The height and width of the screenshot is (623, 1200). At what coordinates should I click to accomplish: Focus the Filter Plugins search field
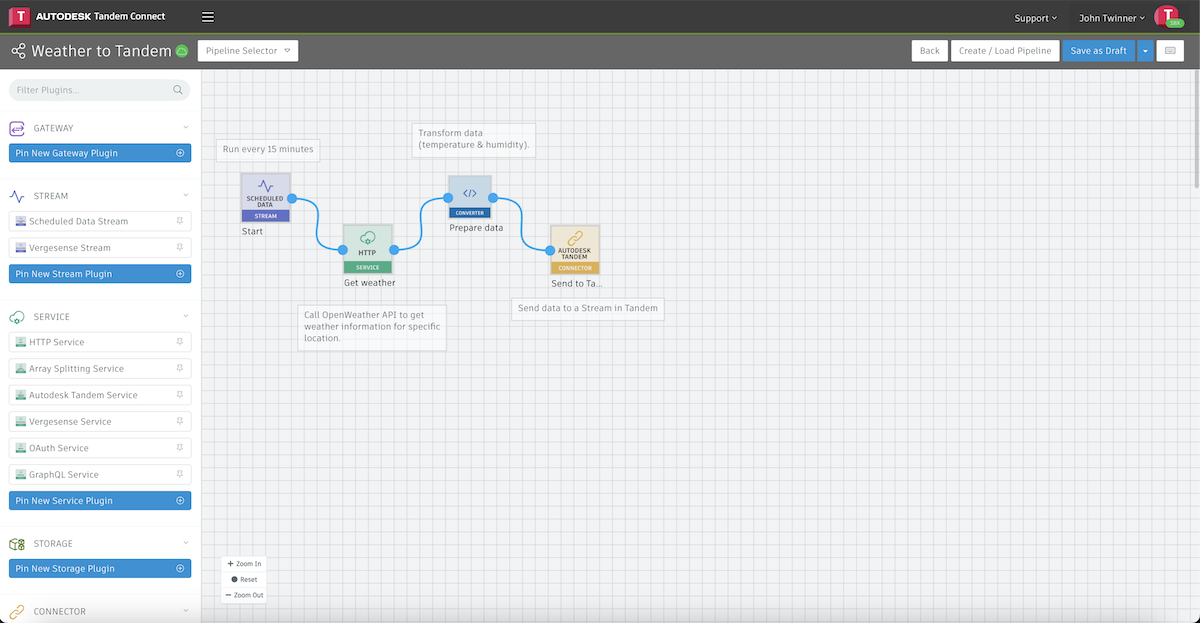coord(100,90)
